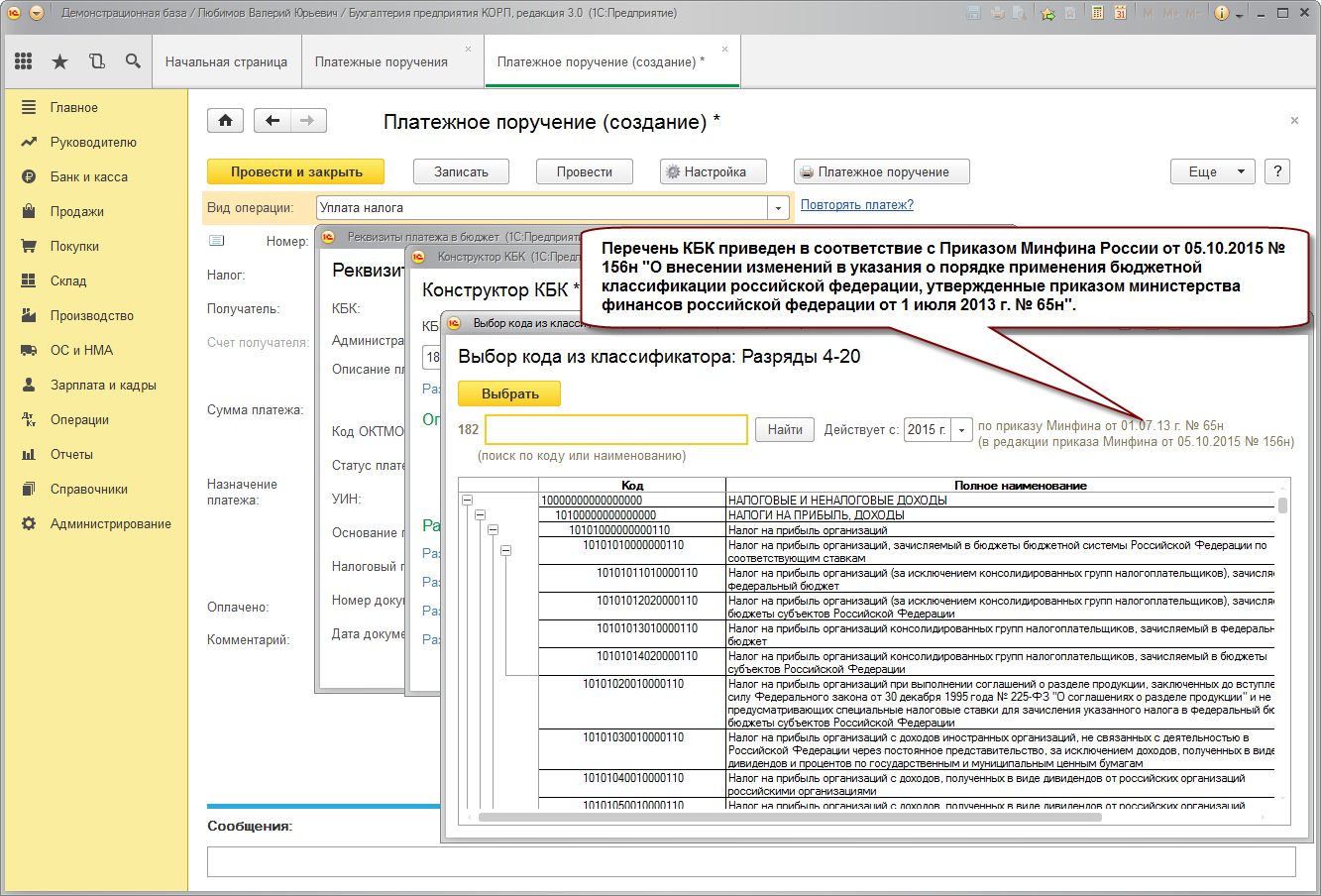Open the info (i) icon in title bar
1321x896 pixels.
[1221, 13]
